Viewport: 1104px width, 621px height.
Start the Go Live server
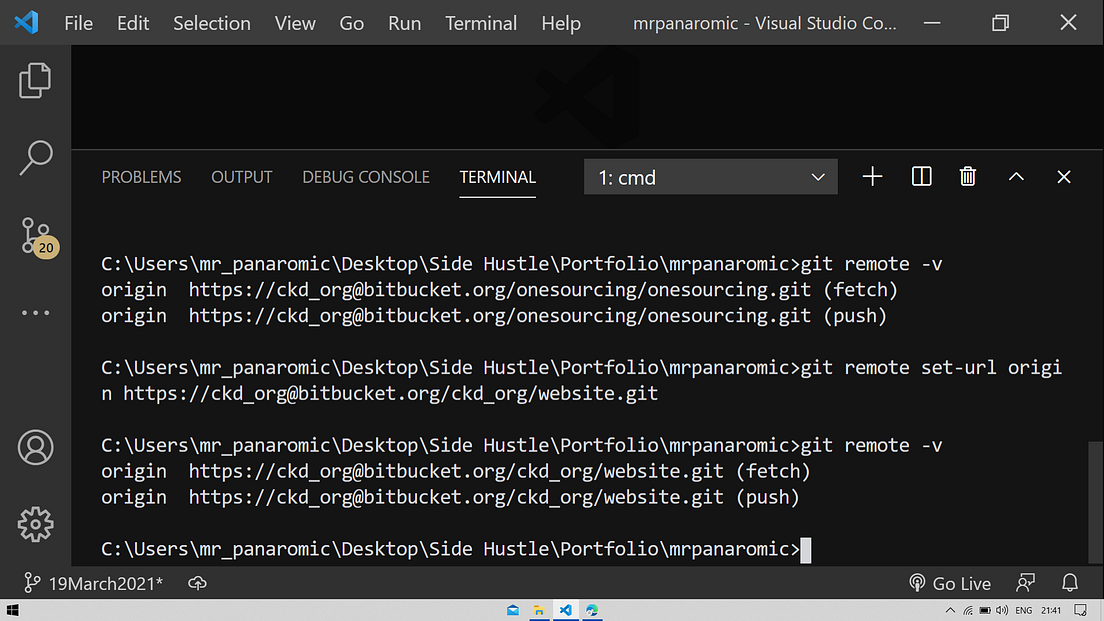pyautogui.click(x=949, y=583)
